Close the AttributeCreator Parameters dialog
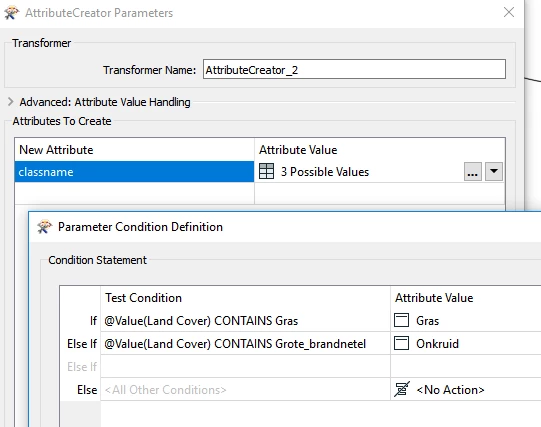Screen dimensions: 541x427 point(509,12)
